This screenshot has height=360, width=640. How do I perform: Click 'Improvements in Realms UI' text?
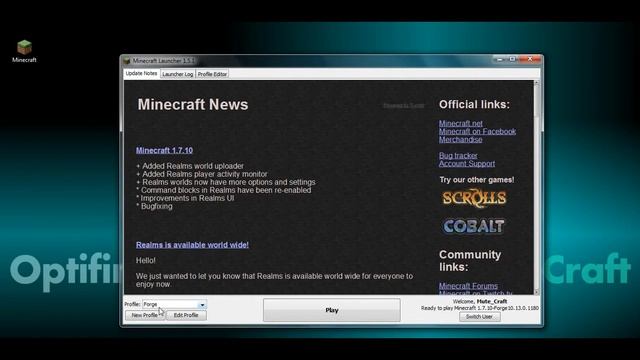click(x=187, y=198)
